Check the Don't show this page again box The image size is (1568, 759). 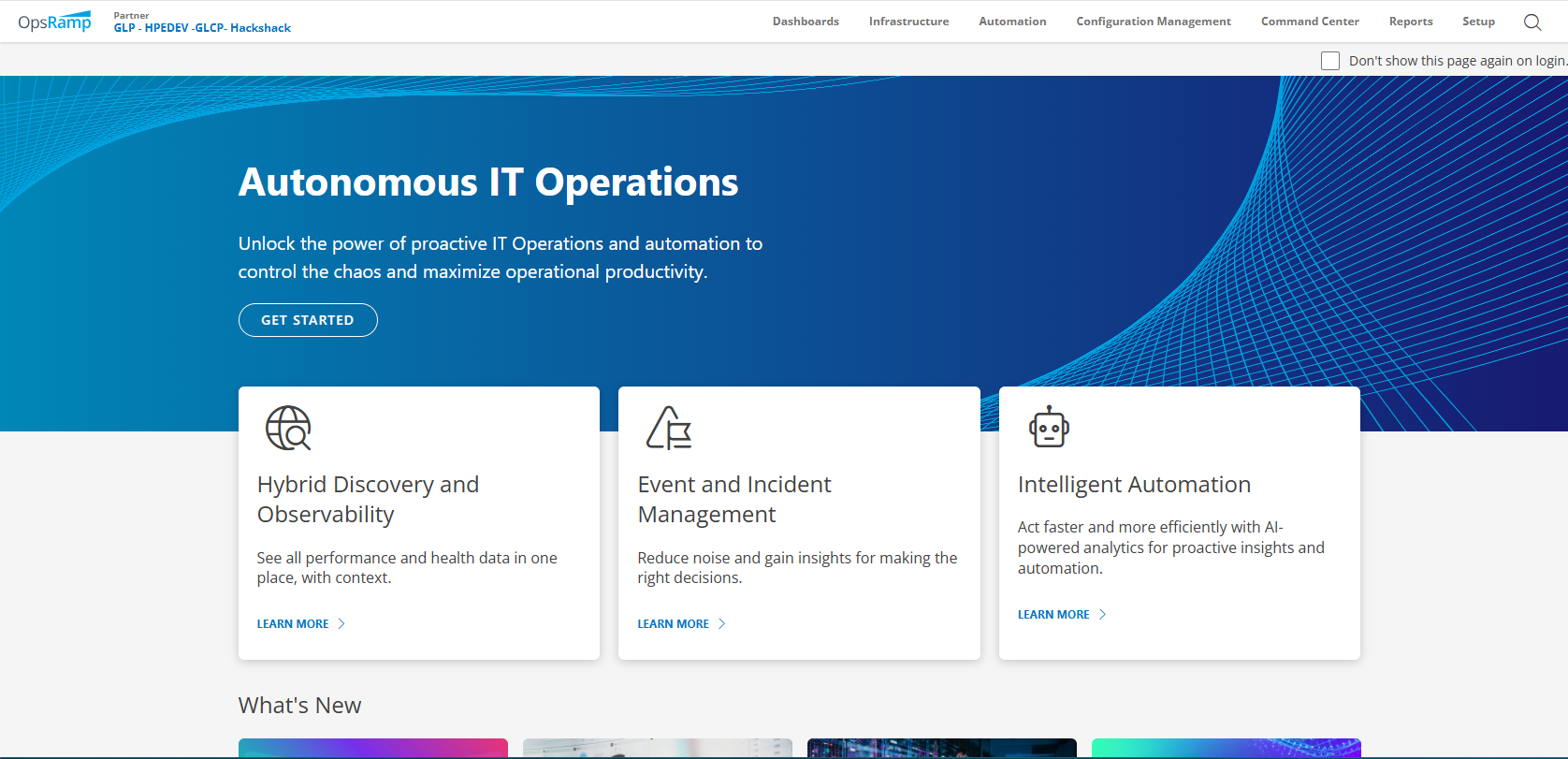(1329, 61)
